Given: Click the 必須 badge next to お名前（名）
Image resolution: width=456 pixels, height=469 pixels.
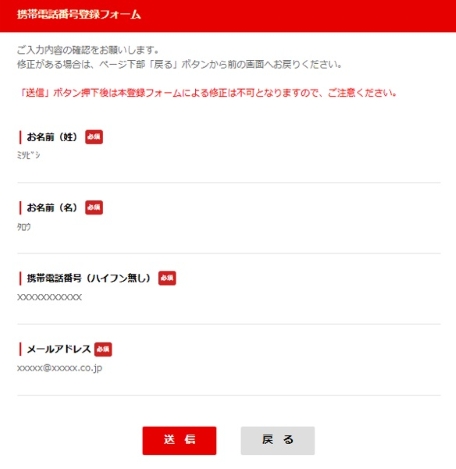Looking at the screenshot, I should [x=94, y=207].
